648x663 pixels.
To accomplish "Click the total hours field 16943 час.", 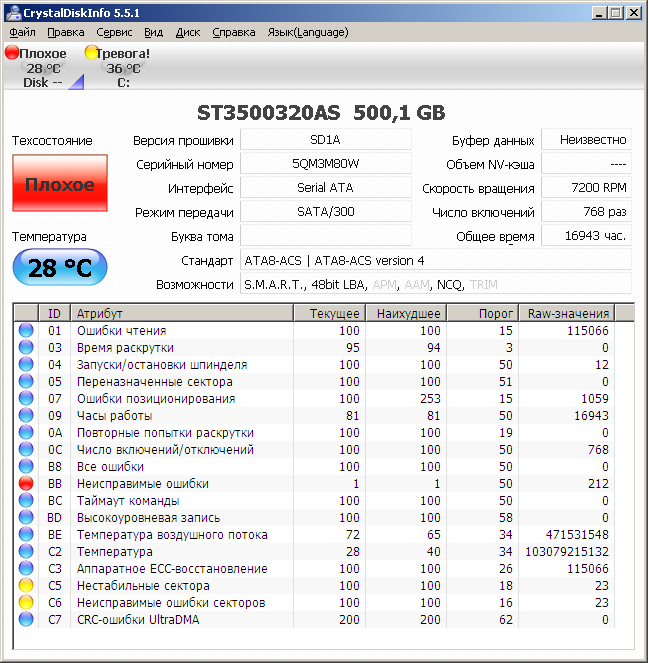I will click(586, 236).
